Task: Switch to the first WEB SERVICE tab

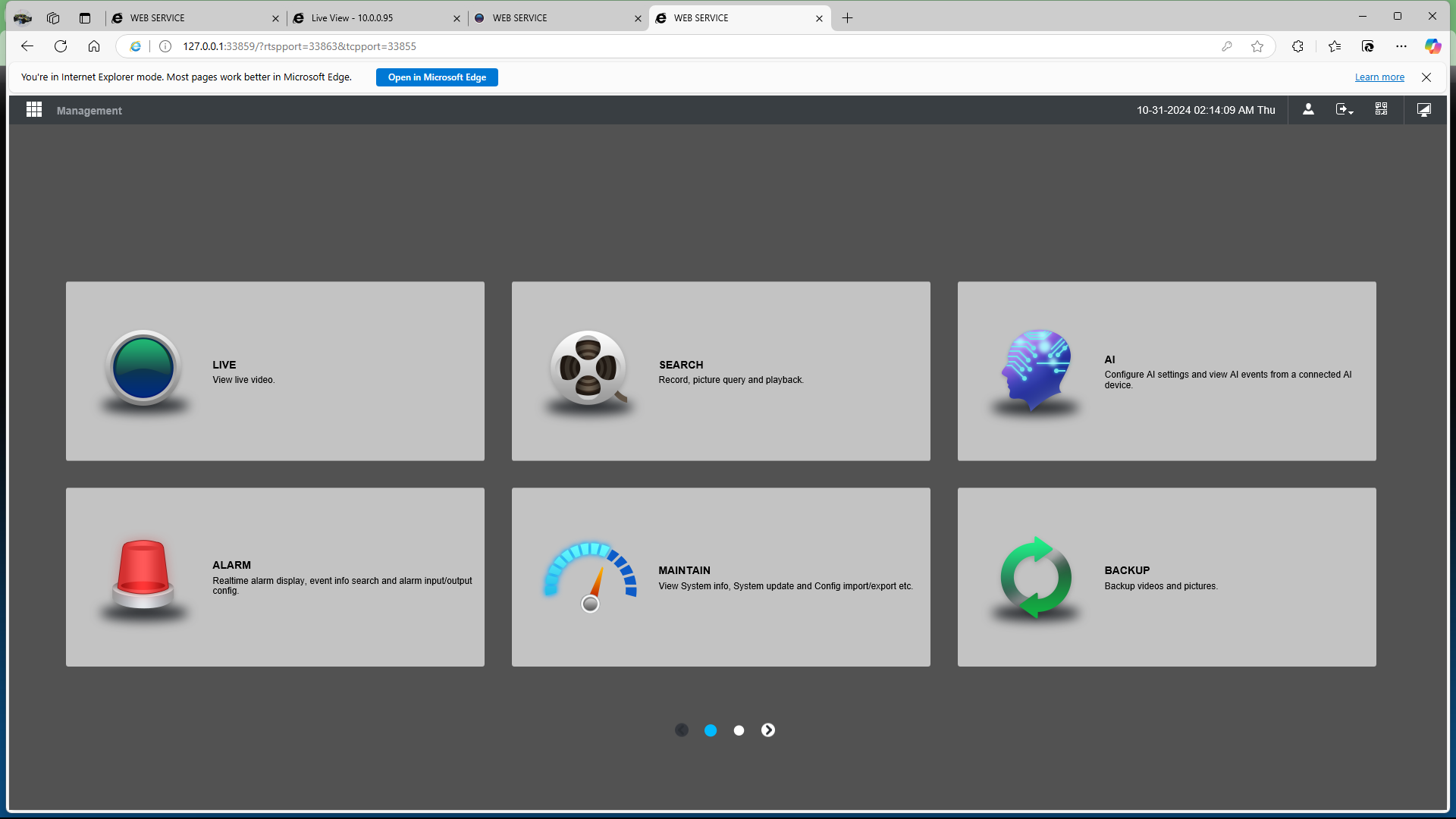Action: tap(194, 18)
